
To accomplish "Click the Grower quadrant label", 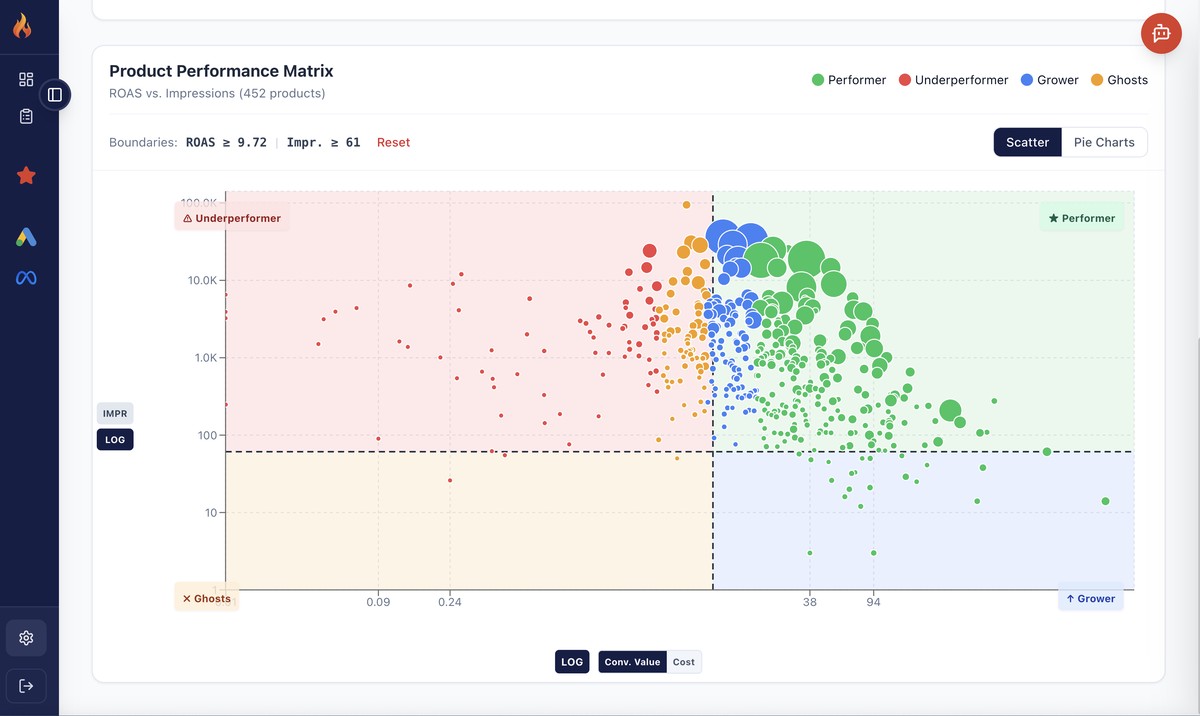I will (1090, 597).
